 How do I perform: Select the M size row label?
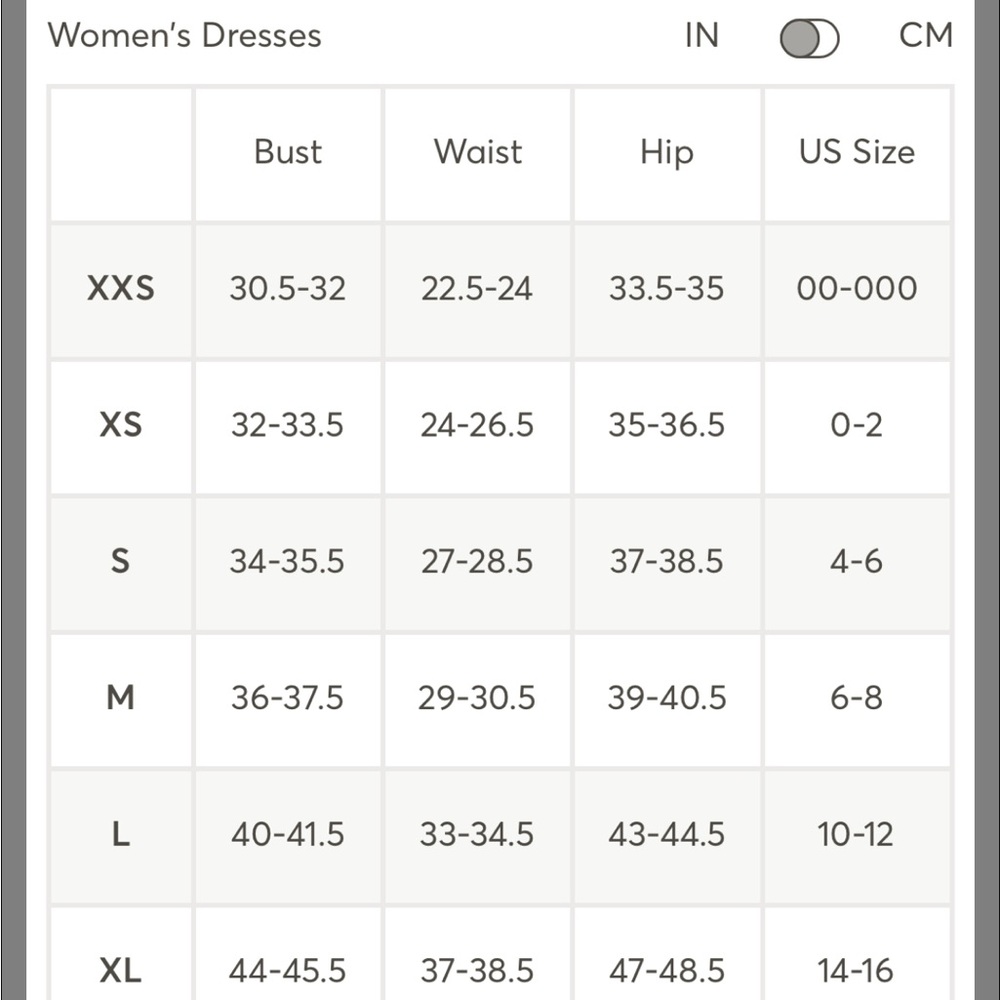pos(121,697)
